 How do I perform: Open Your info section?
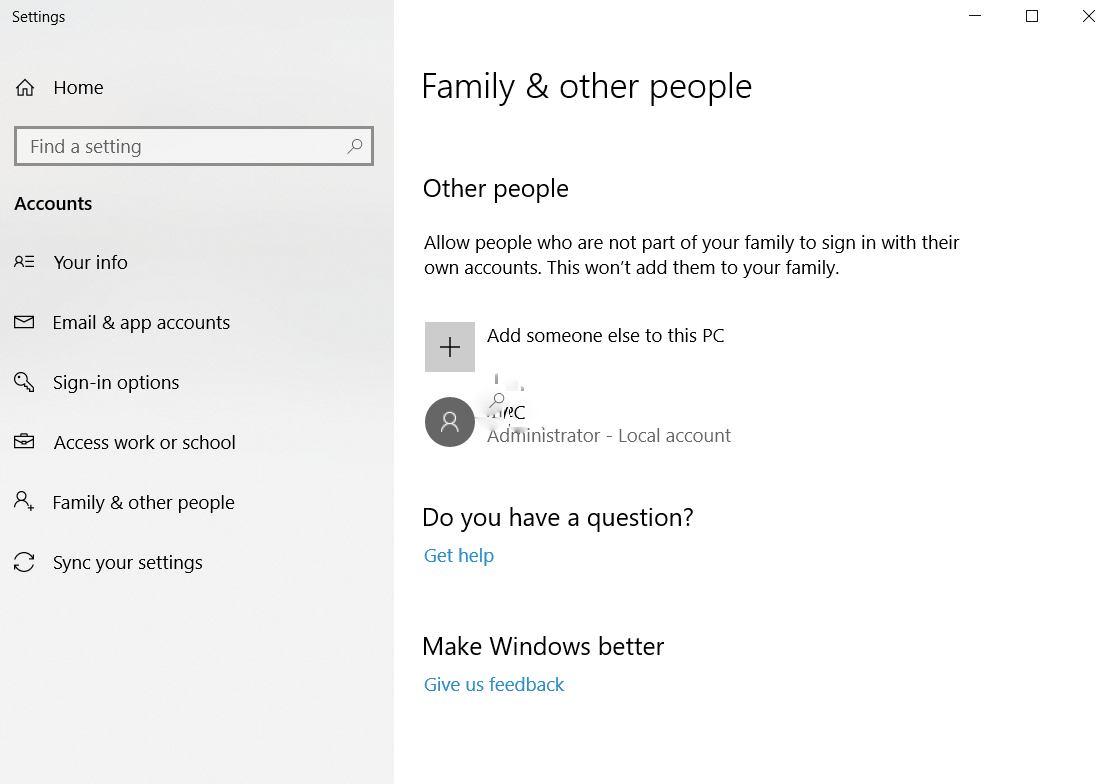click(91, 263)
